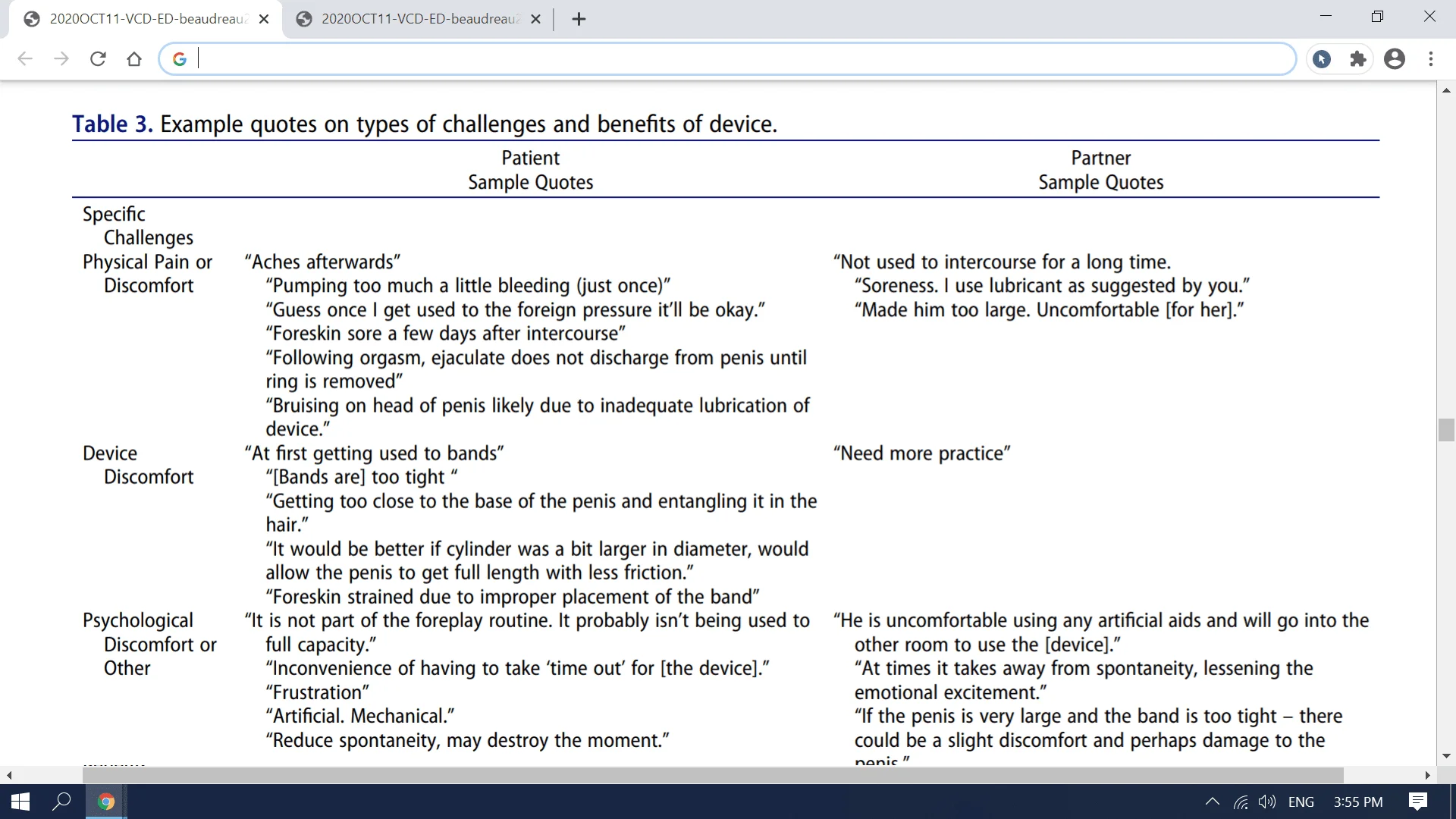Close the first 2020OCT11-VCD-ED tab
The height and width of the screenshot is (819, 1456).
pos(264,19)
